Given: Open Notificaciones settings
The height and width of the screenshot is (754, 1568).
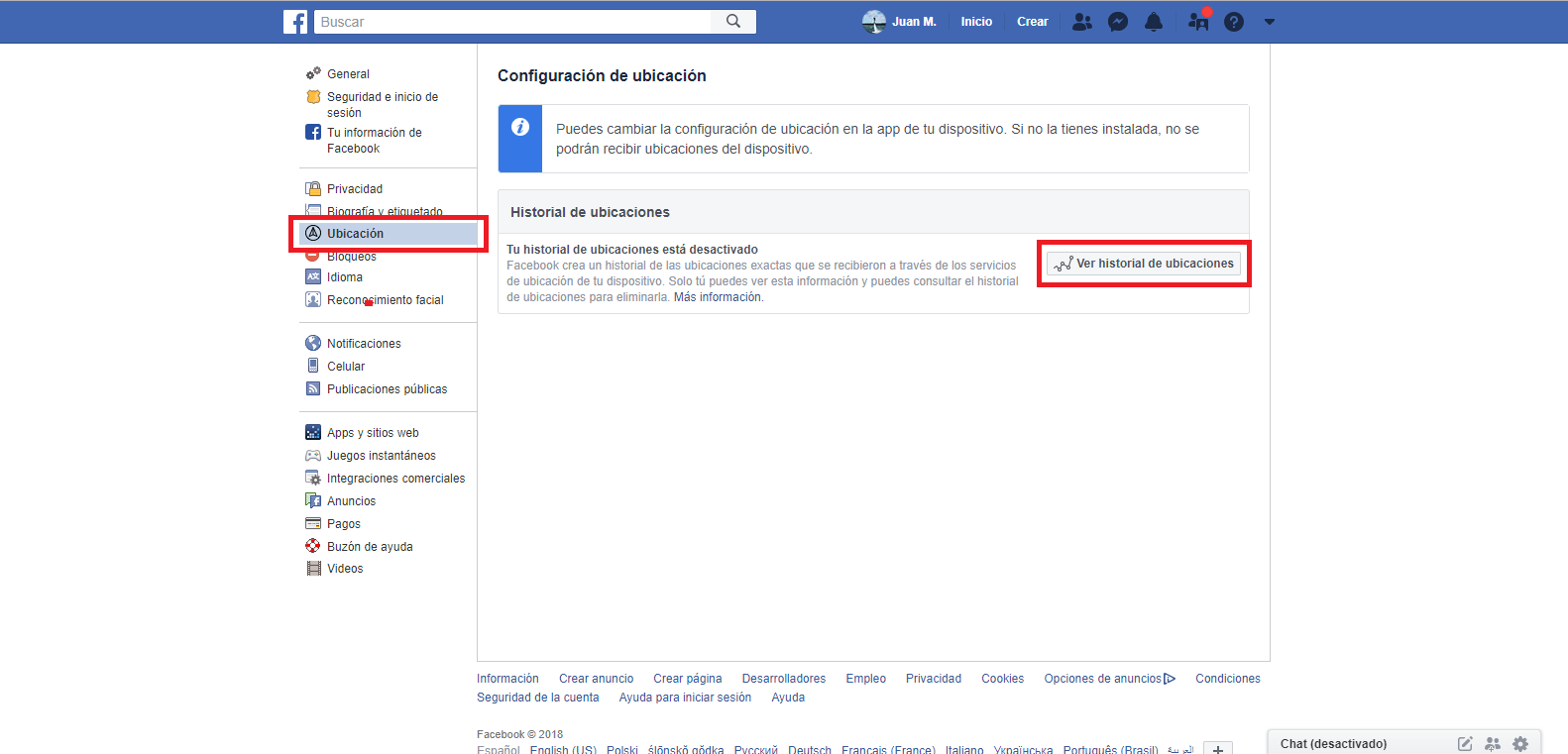Looking at the screenshot, I should click(364, 344).
